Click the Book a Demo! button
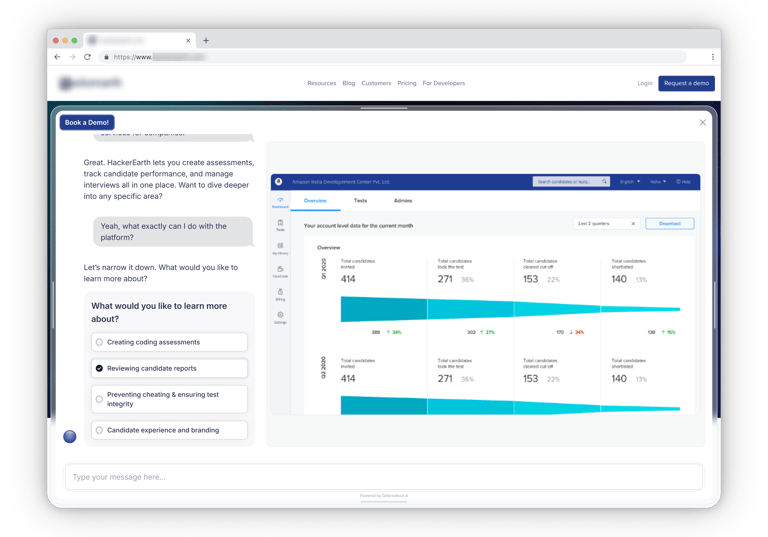 click(x=87, y=122)
